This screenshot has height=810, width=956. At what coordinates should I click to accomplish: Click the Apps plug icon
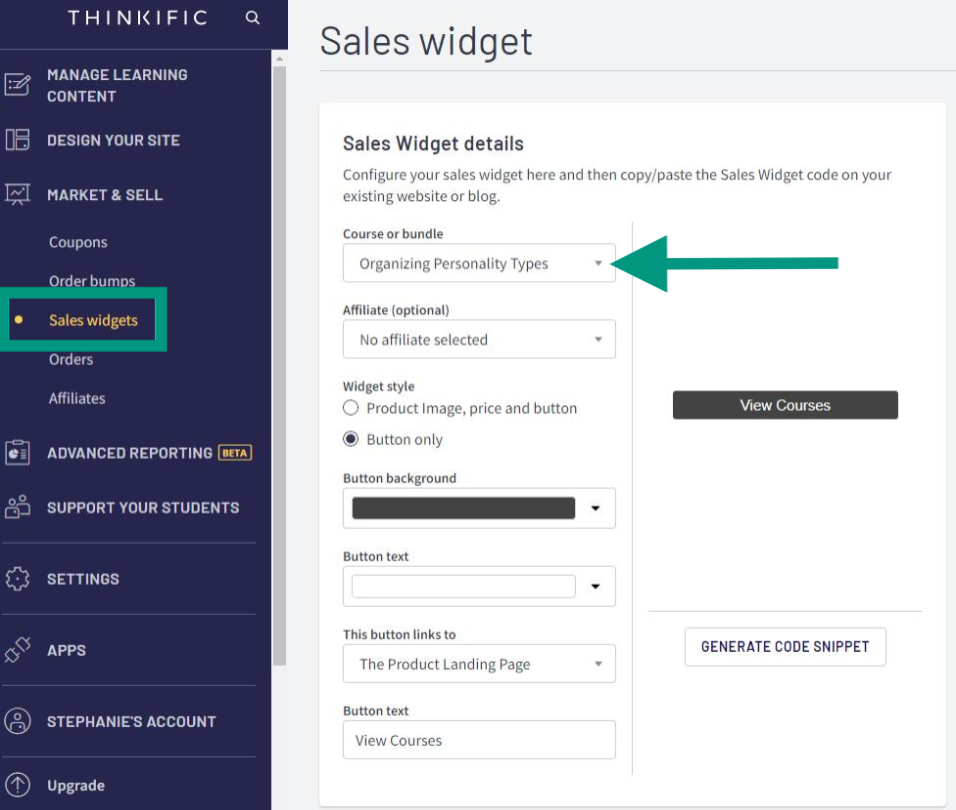coord(18,650)
